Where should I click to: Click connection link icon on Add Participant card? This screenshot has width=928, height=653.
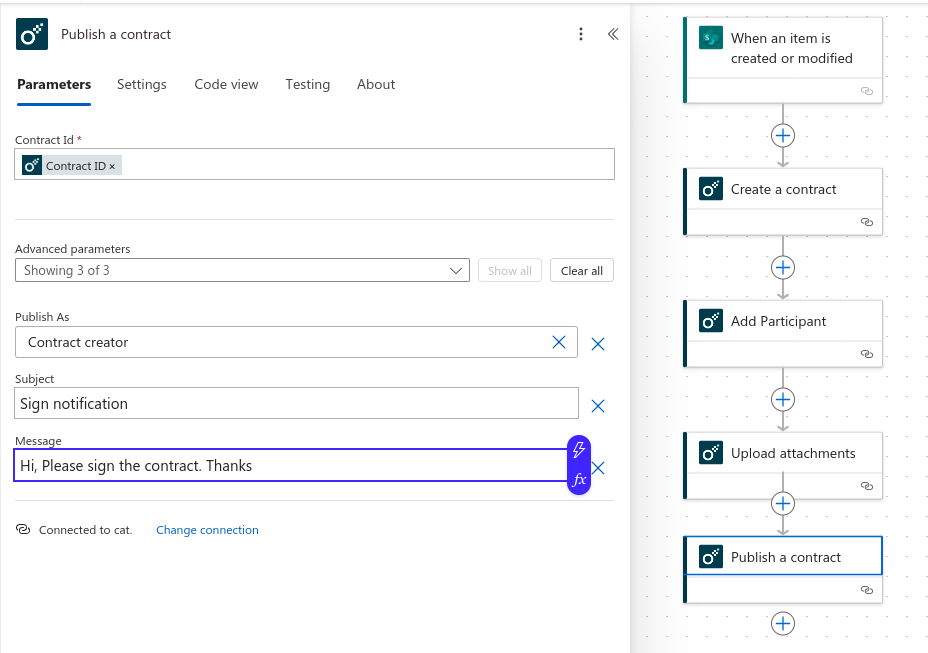point(866,354)
